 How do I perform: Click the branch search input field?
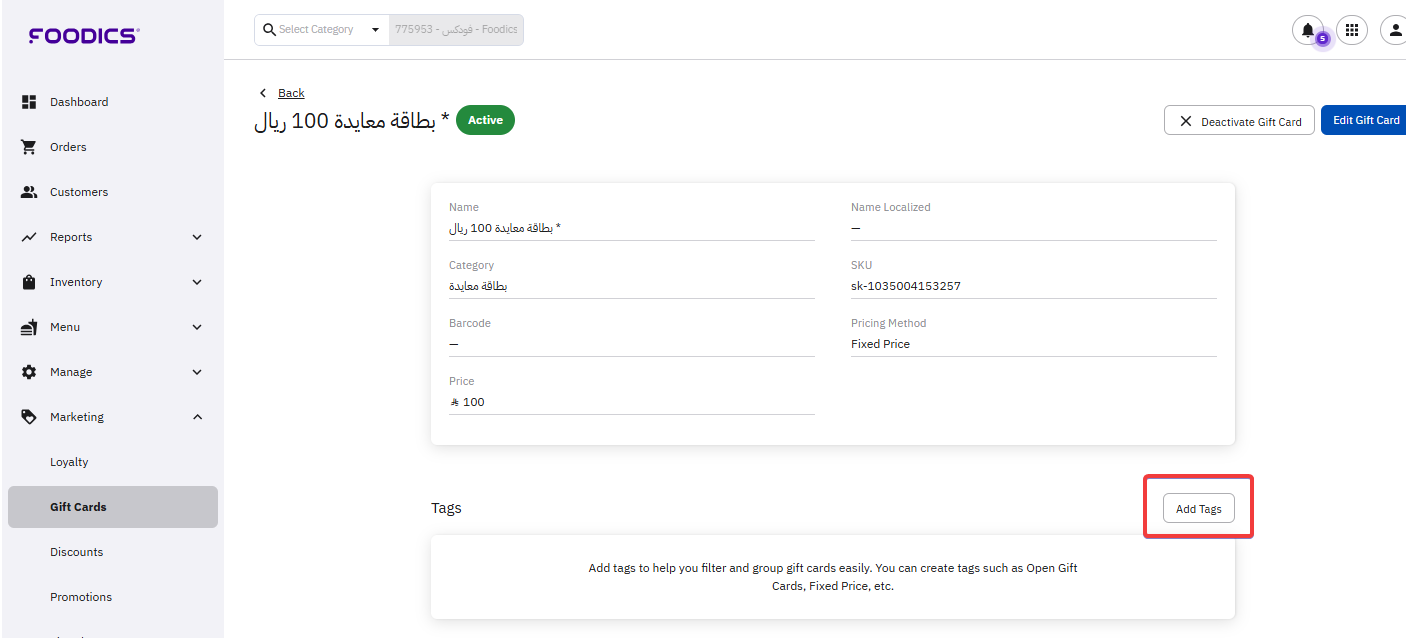[456, 30]
